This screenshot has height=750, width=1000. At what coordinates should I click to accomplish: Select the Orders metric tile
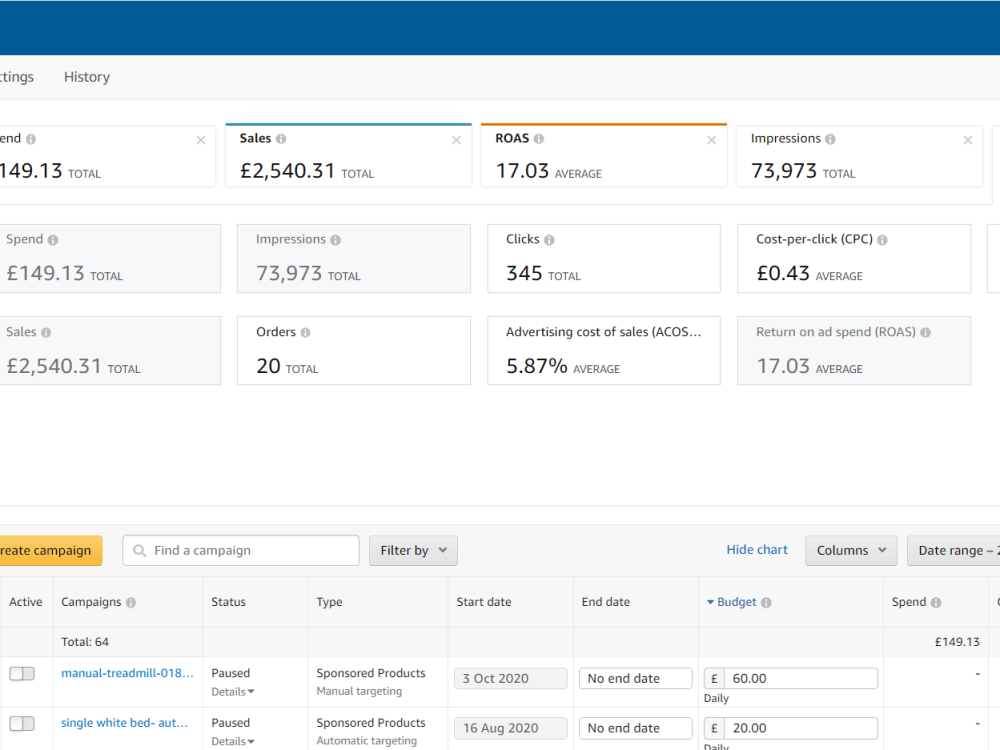(x=354, y=351)
